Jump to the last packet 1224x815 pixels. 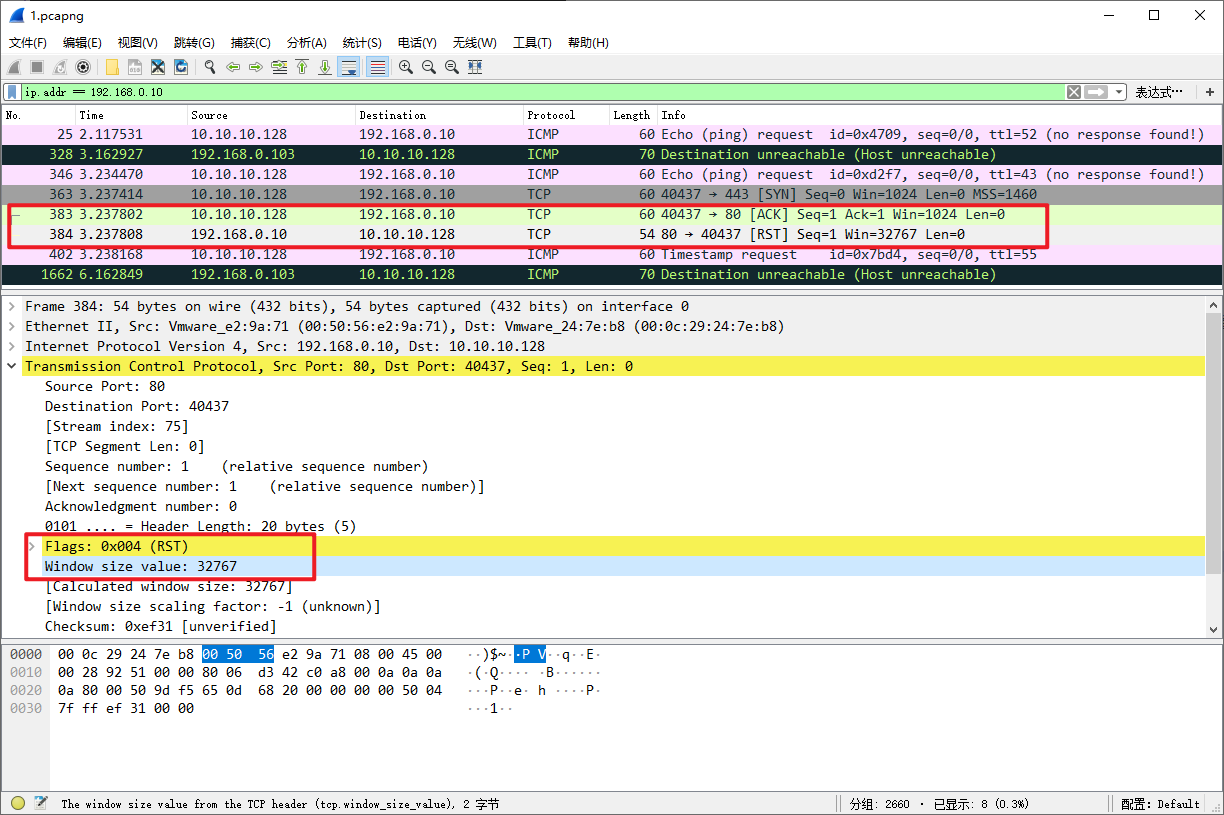click(325, 67)
